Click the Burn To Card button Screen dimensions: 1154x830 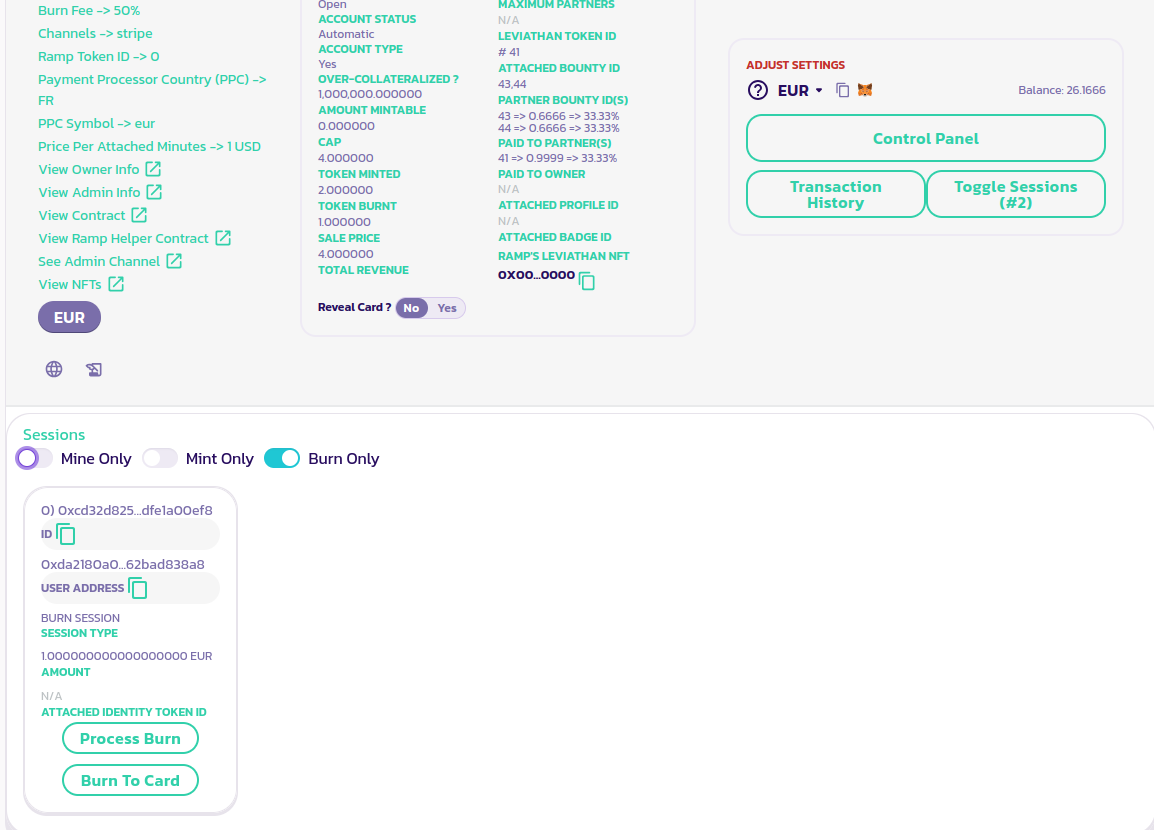coord(130,780)
